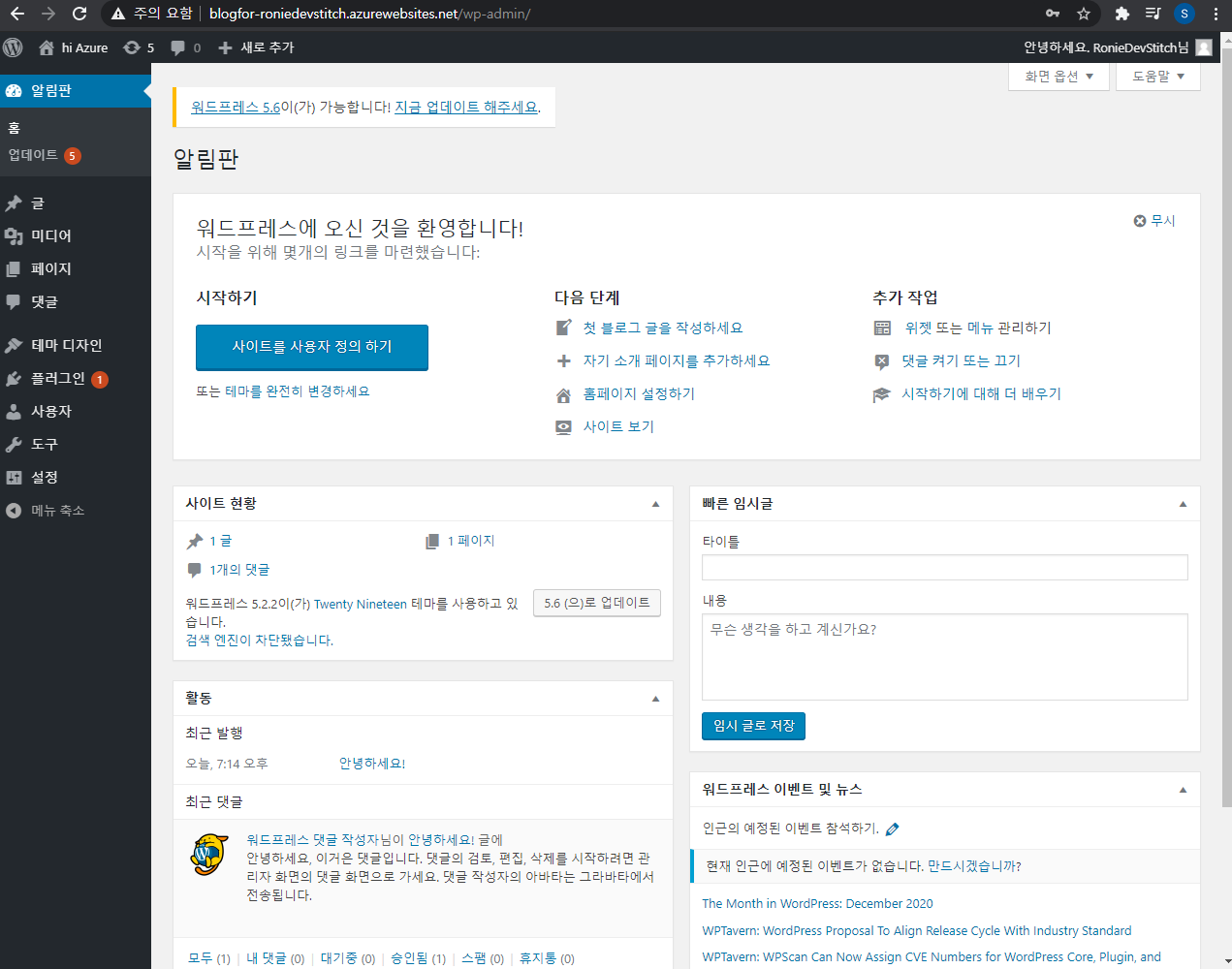Open the 미디어 menu label
The height and width of the screenshot is (969, 1232).
point(51,235)
